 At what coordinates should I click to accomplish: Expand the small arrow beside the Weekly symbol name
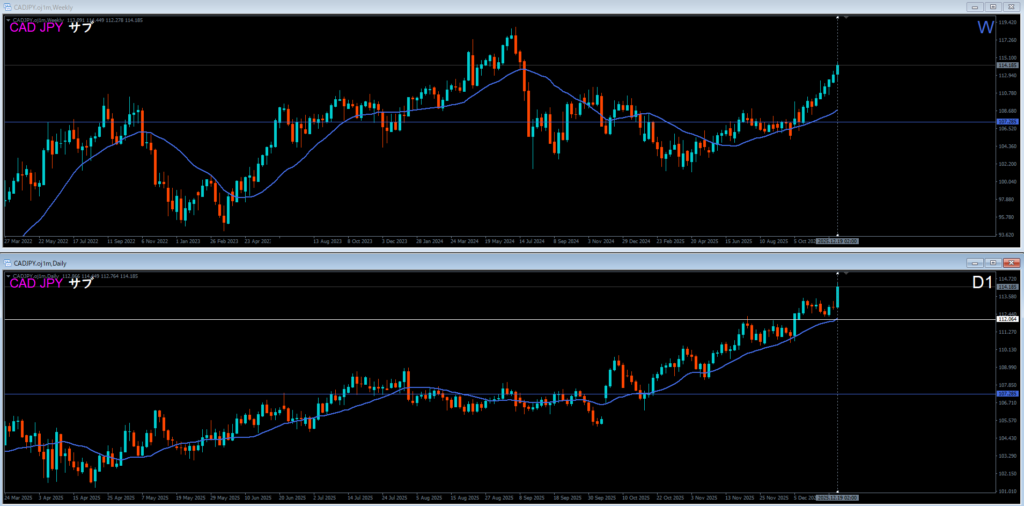8,18
